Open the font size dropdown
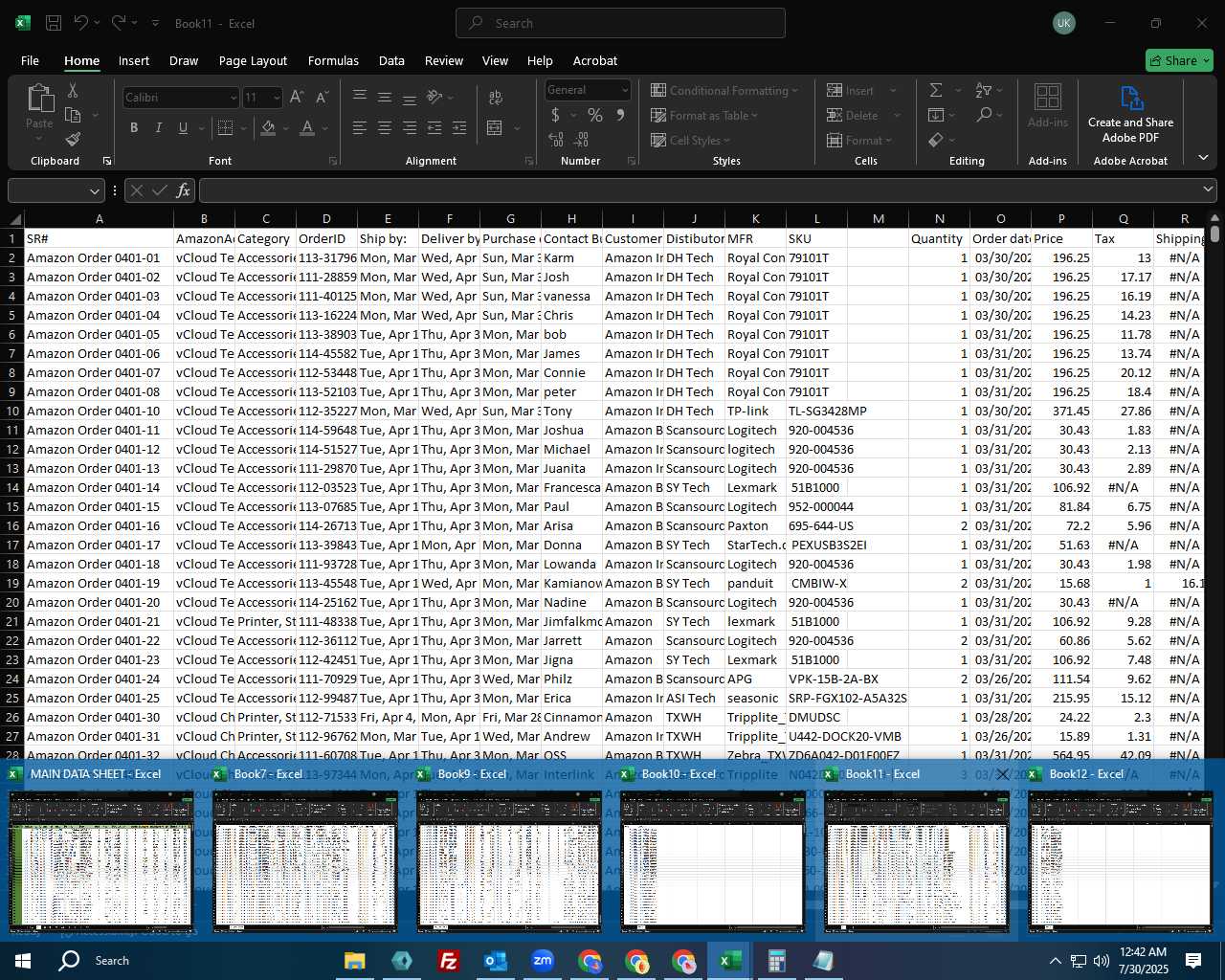The image size is (1225, 980). tap(277, 98)
